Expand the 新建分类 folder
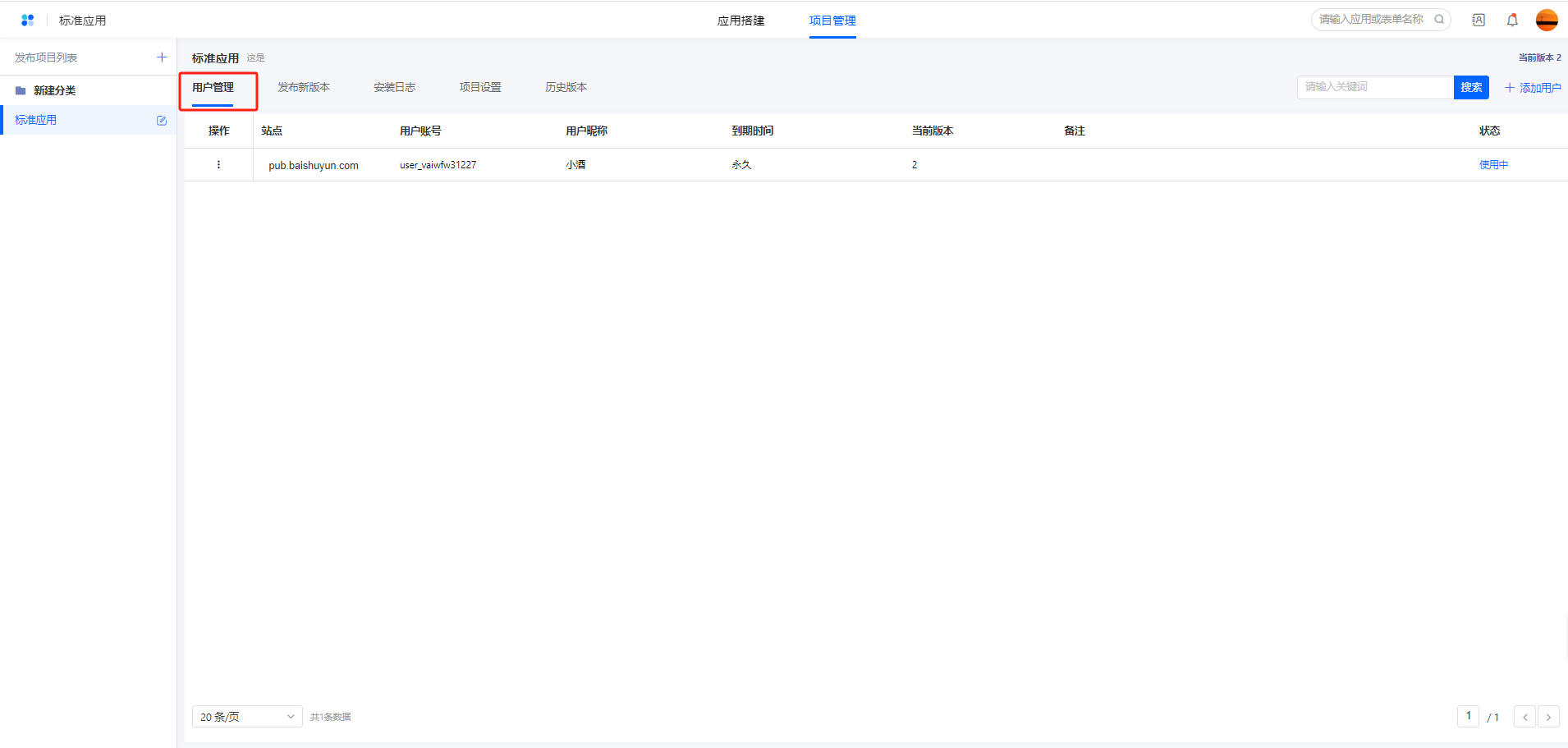 [54, 90]
